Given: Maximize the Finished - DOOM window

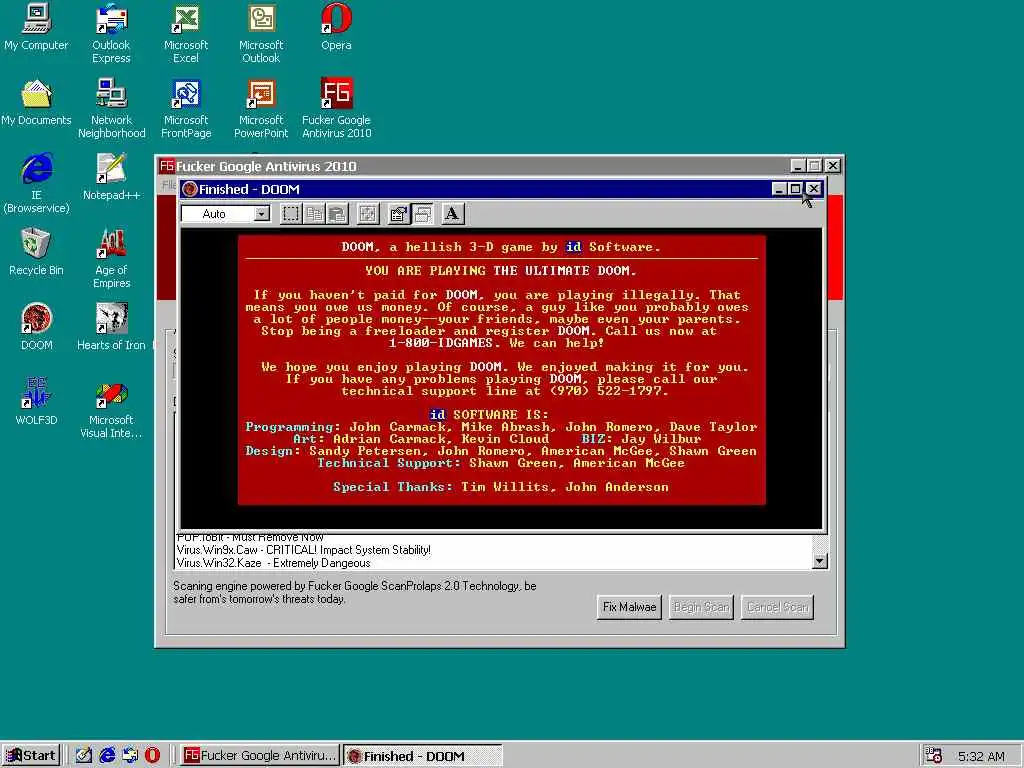Looking at the screenshot, I should 795,189.
